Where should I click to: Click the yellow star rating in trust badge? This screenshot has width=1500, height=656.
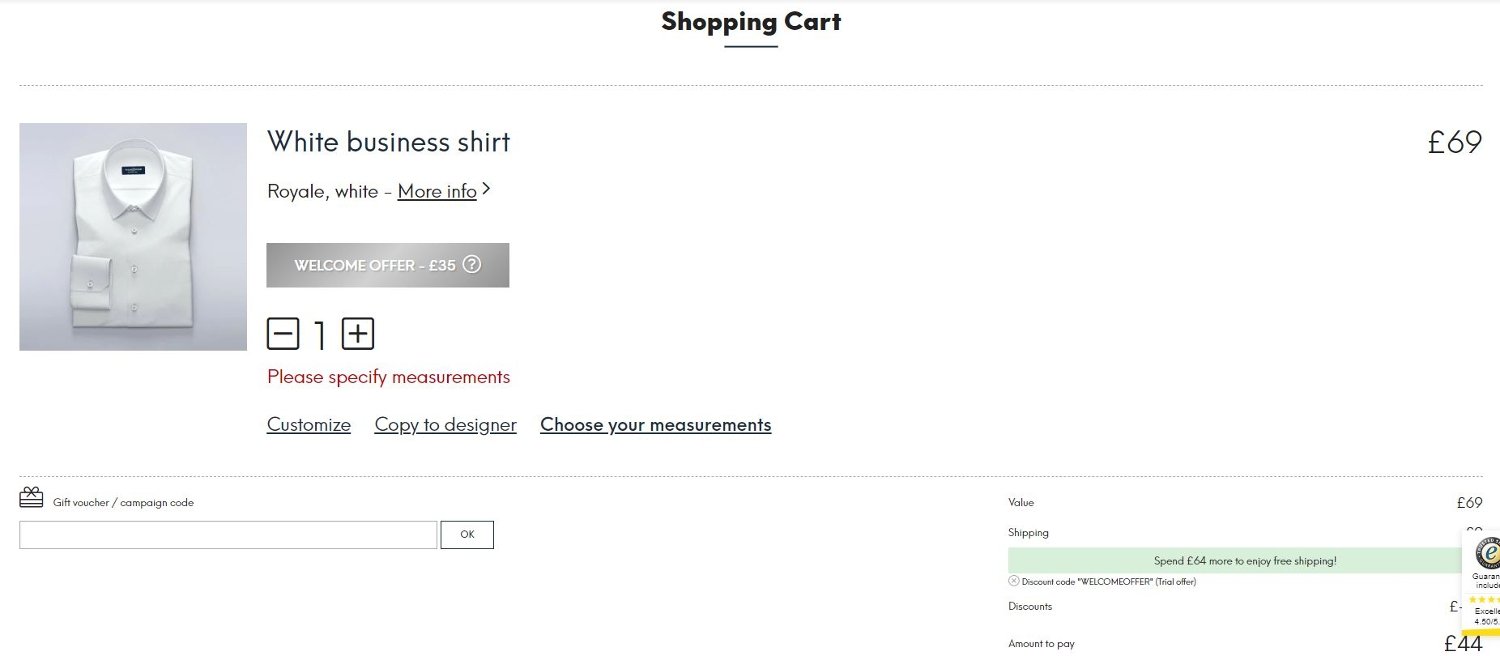(1484, 599)
